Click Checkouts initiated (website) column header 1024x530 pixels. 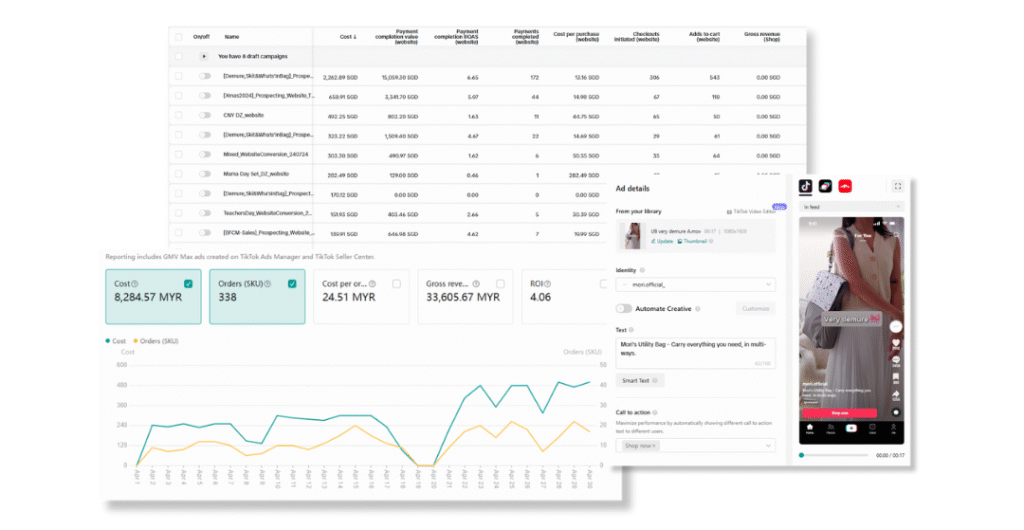point(637,37)
